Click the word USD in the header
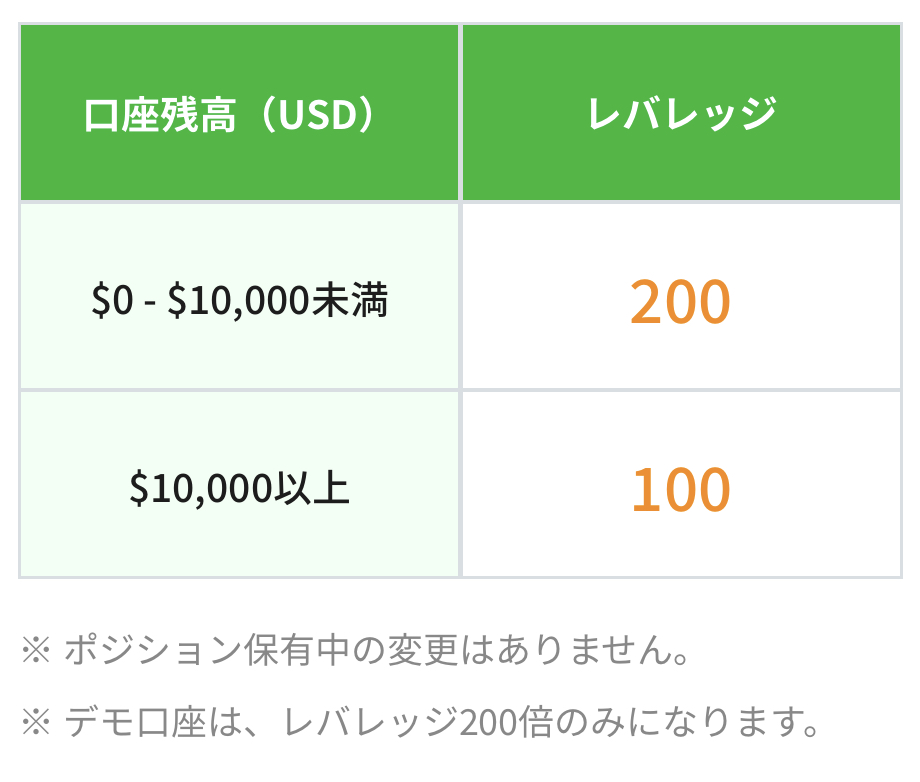The width and height of the screenshot is (920, 782). click(x=317, y=115)
